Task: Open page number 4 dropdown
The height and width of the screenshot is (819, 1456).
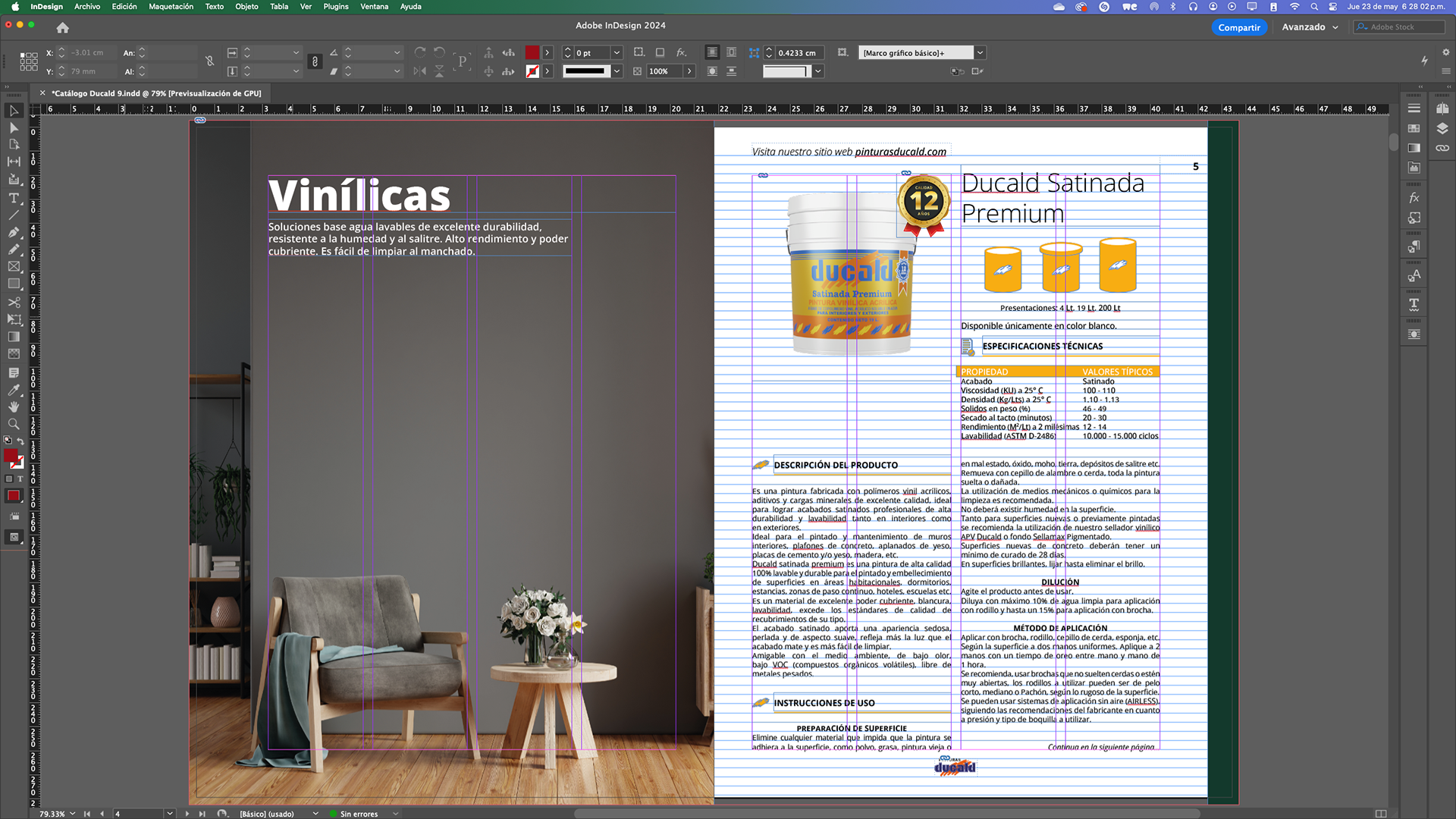Action: (x=170, y=814)
